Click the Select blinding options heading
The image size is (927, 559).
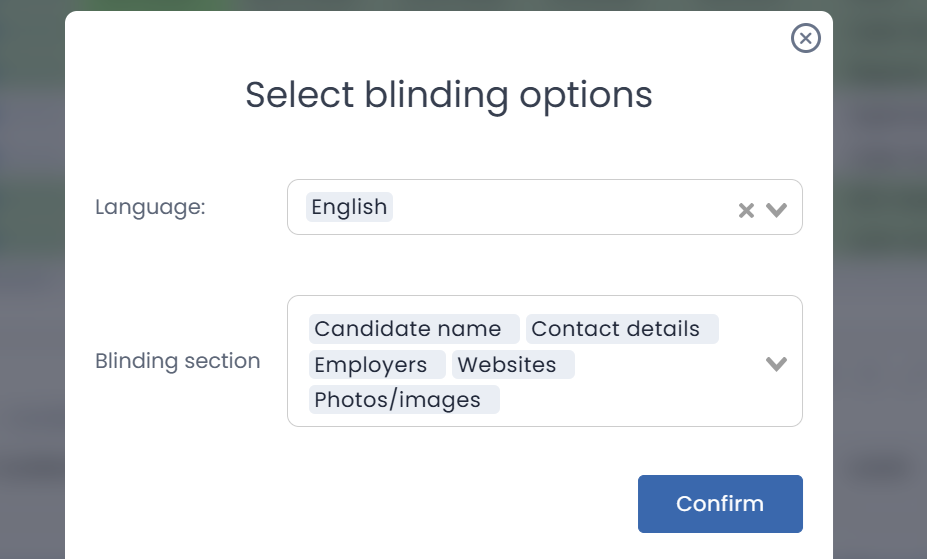coord(449,95)
